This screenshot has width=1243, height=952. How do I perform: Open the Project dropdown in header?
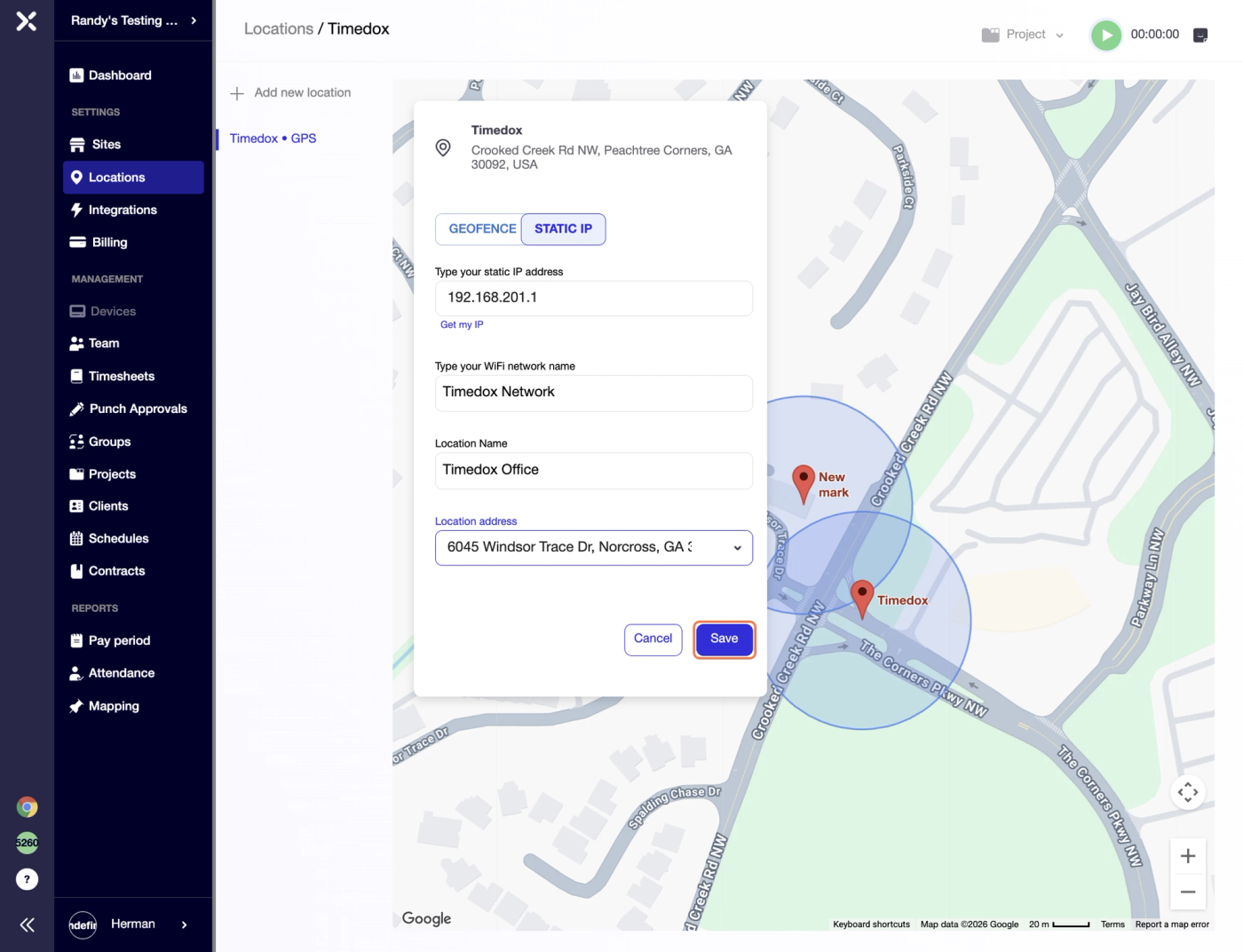coord(1023,35)
